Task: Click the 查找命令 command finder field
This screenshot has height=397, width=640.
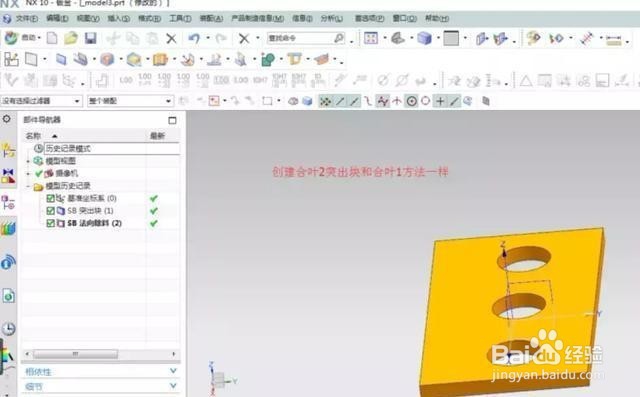Action: coord(306,38)
